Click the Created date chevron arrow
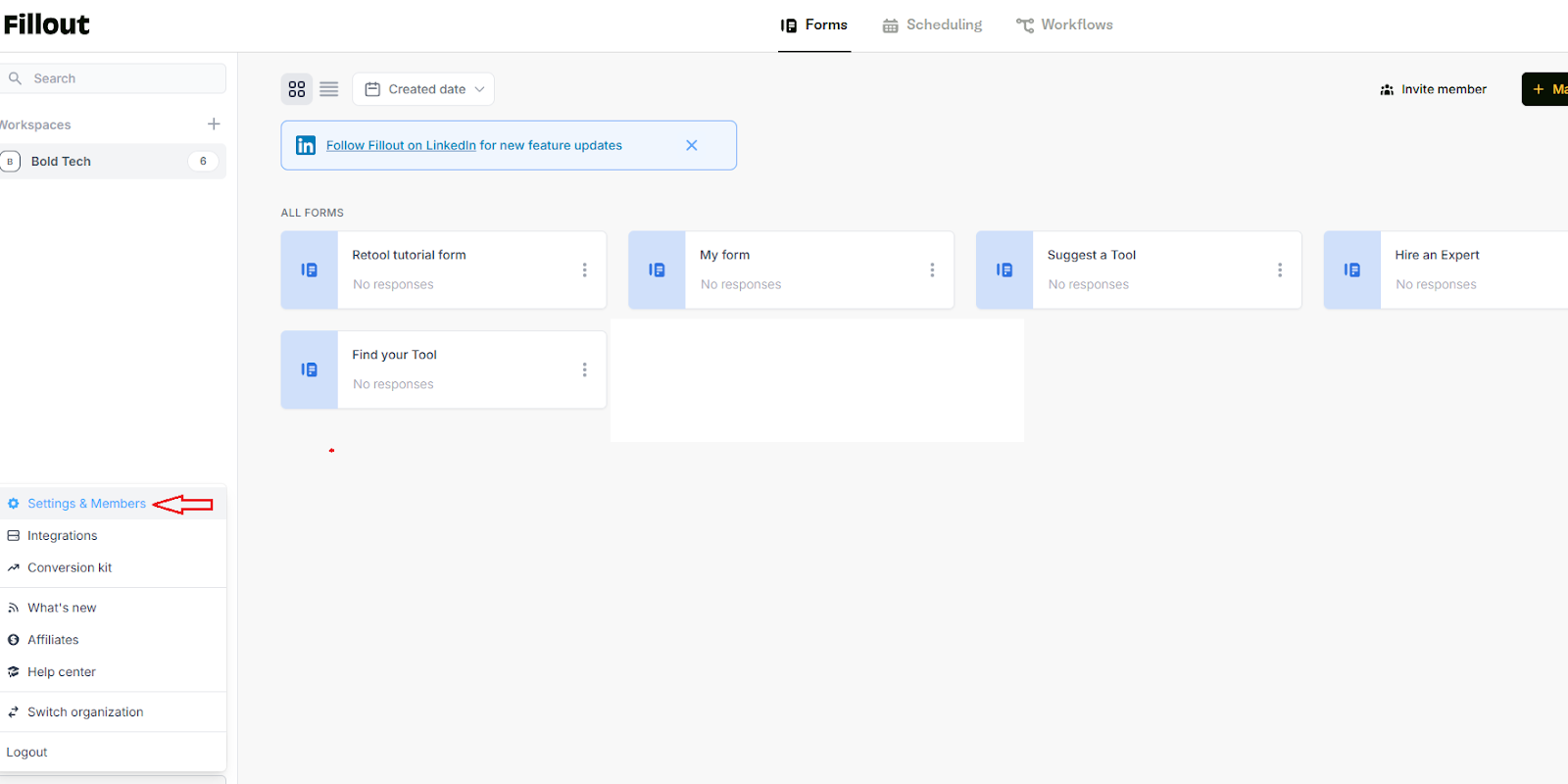The height and width of the screenshot is (784, 1568). [x=479, y=89]
